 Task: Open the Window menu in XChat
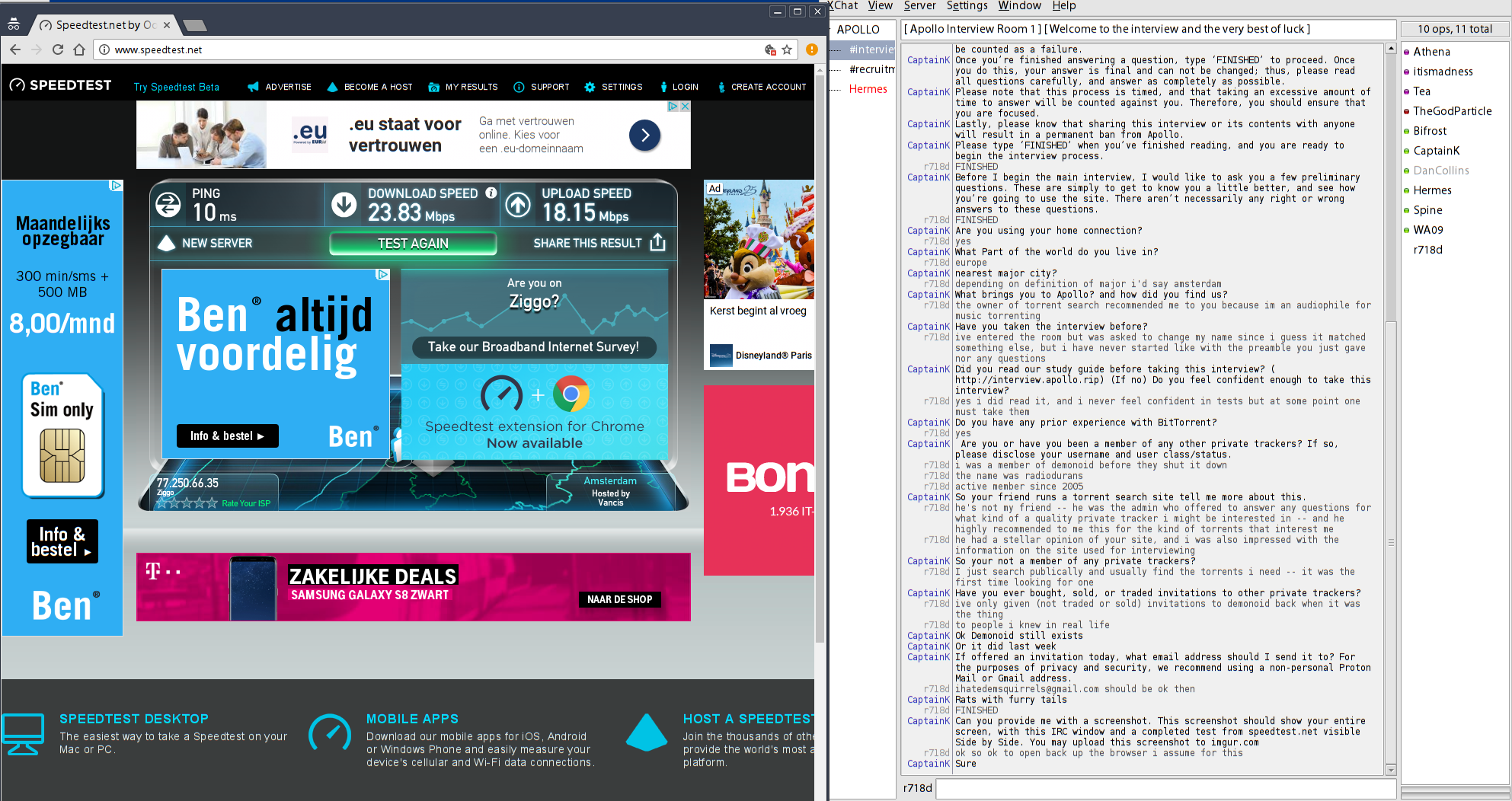pyautogui.click(x=1019, y=6)
